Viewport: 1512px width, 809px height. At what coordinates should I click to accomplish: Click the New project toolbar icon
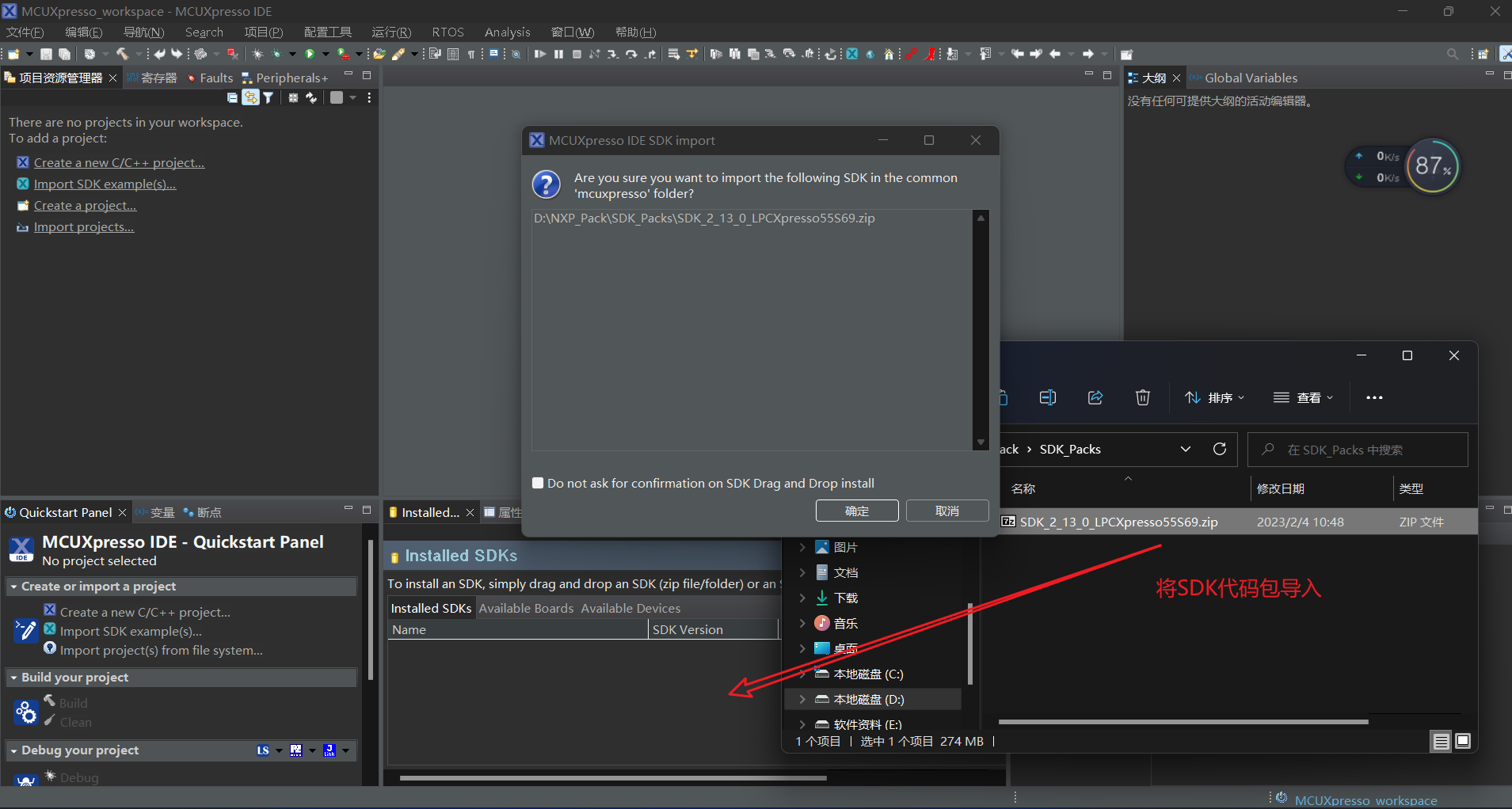[x=13, y=54]
